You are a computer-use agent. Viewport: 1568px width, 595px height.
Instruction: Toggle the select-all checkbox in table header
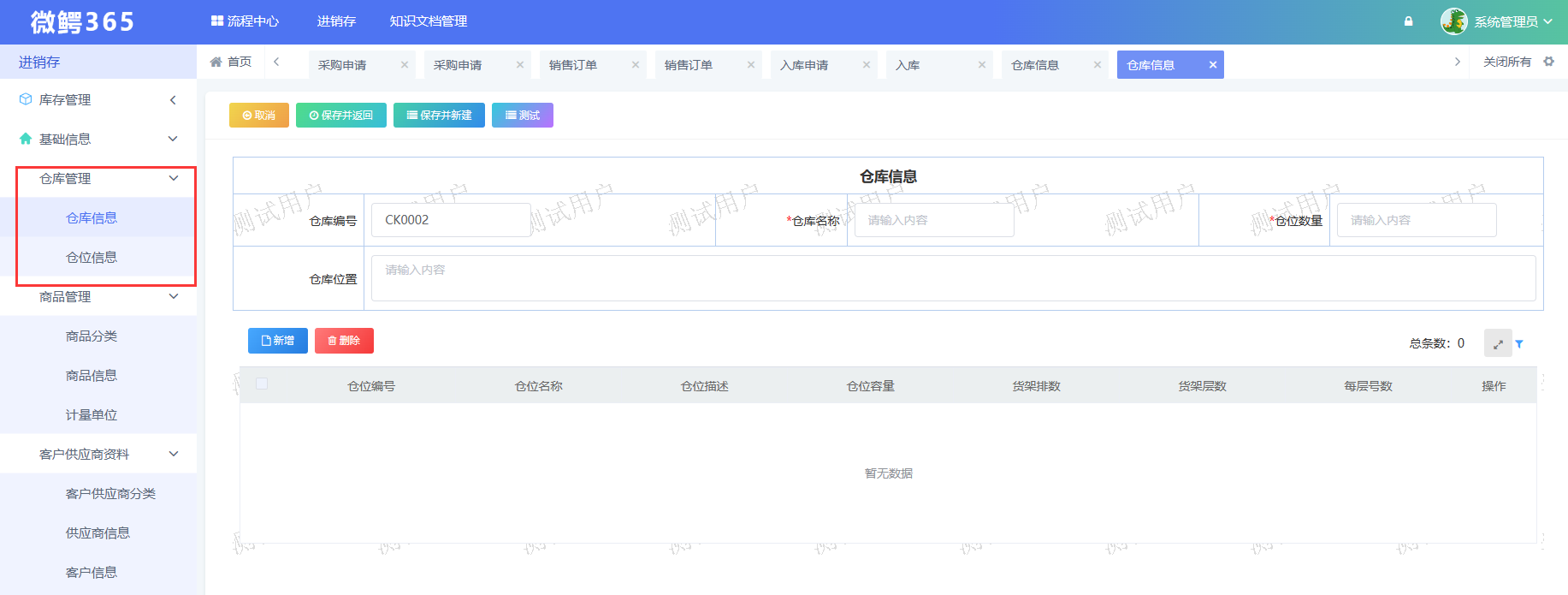pyautogui.click(x=262, y=384)
